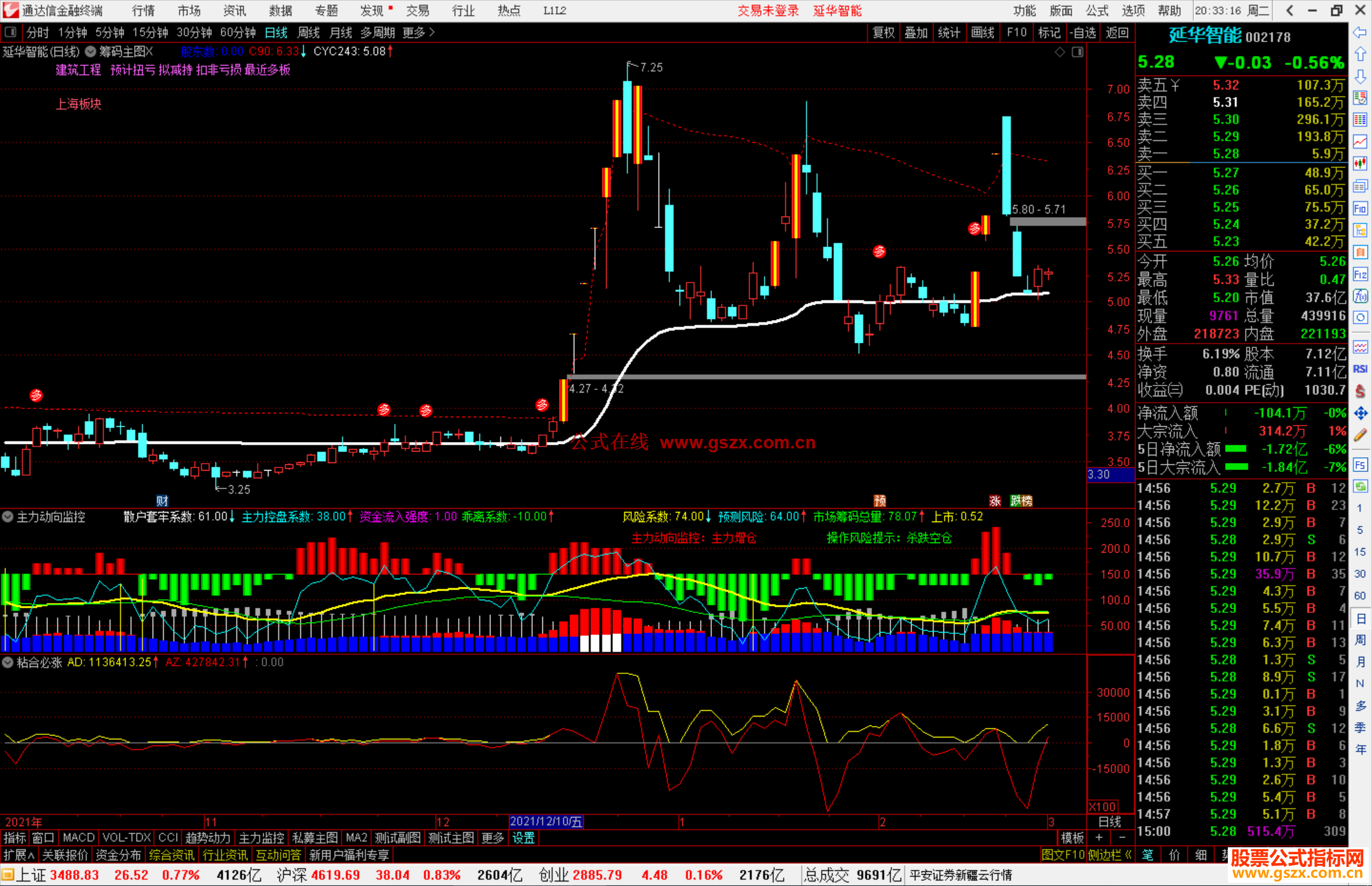Click the circle icon in right sidebar

(1360, 318)
